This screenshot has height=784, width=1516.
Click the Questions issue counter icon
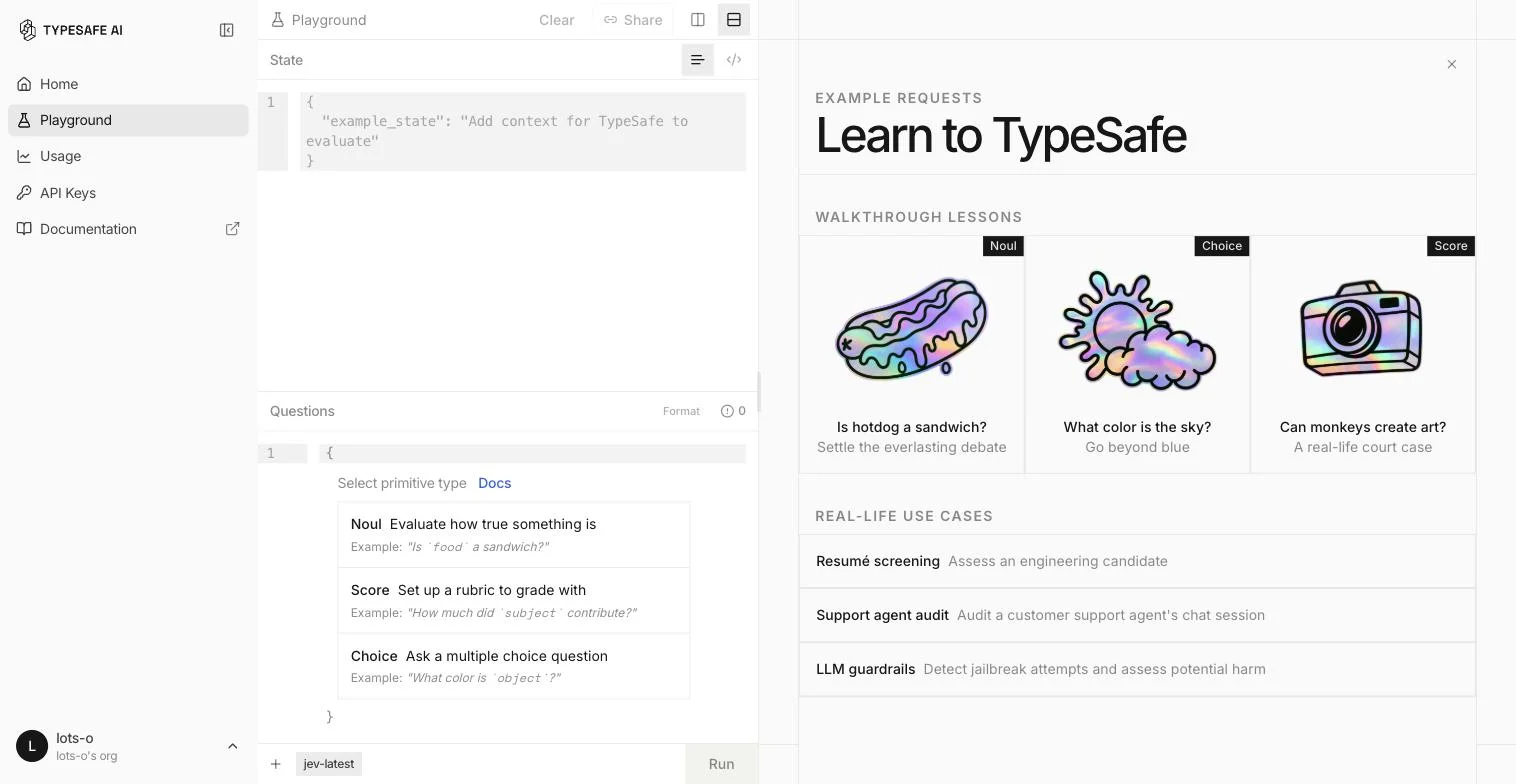pos(727,411)
